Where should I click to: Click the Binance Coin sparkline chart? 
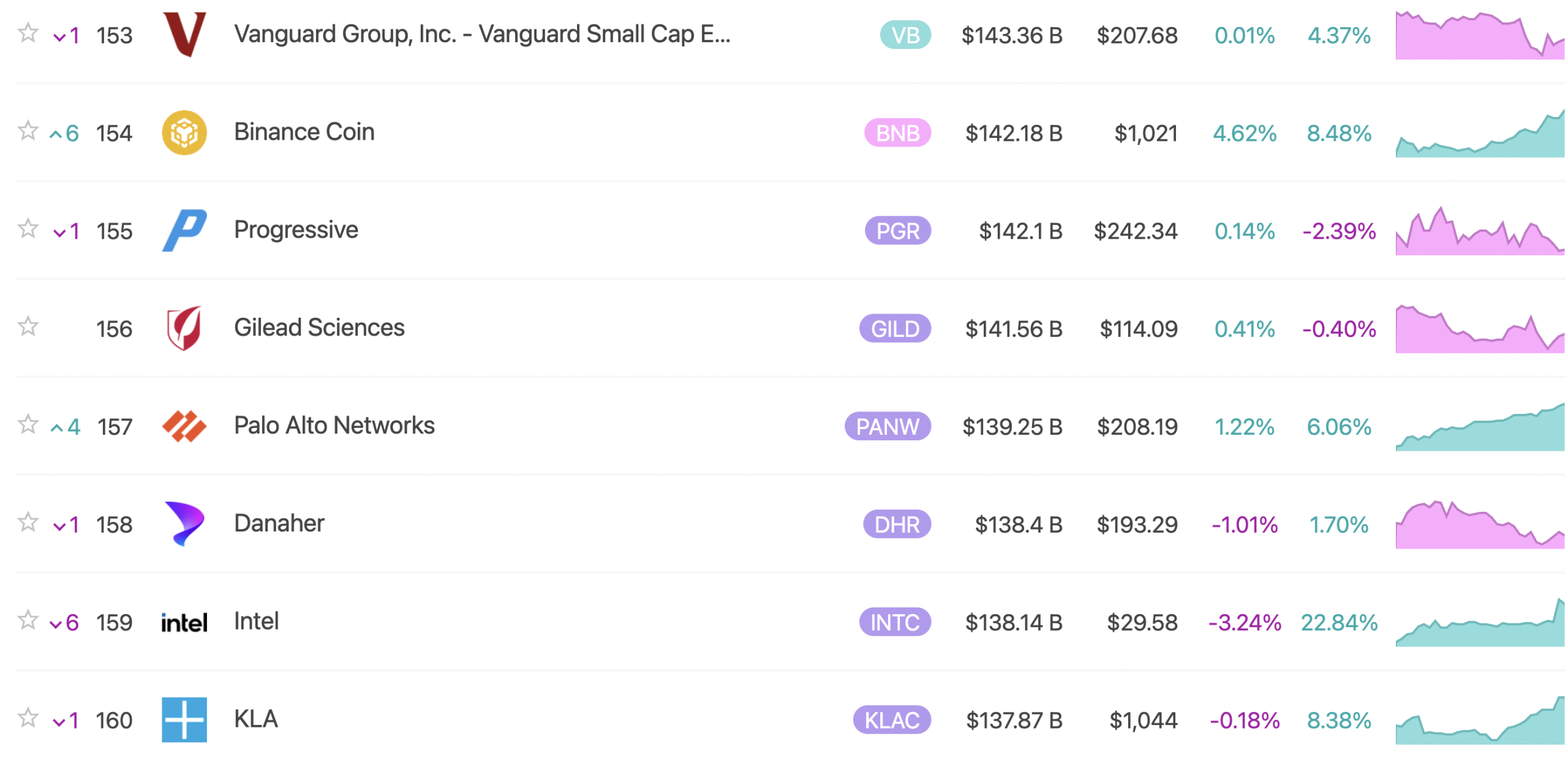point(1479,133)
